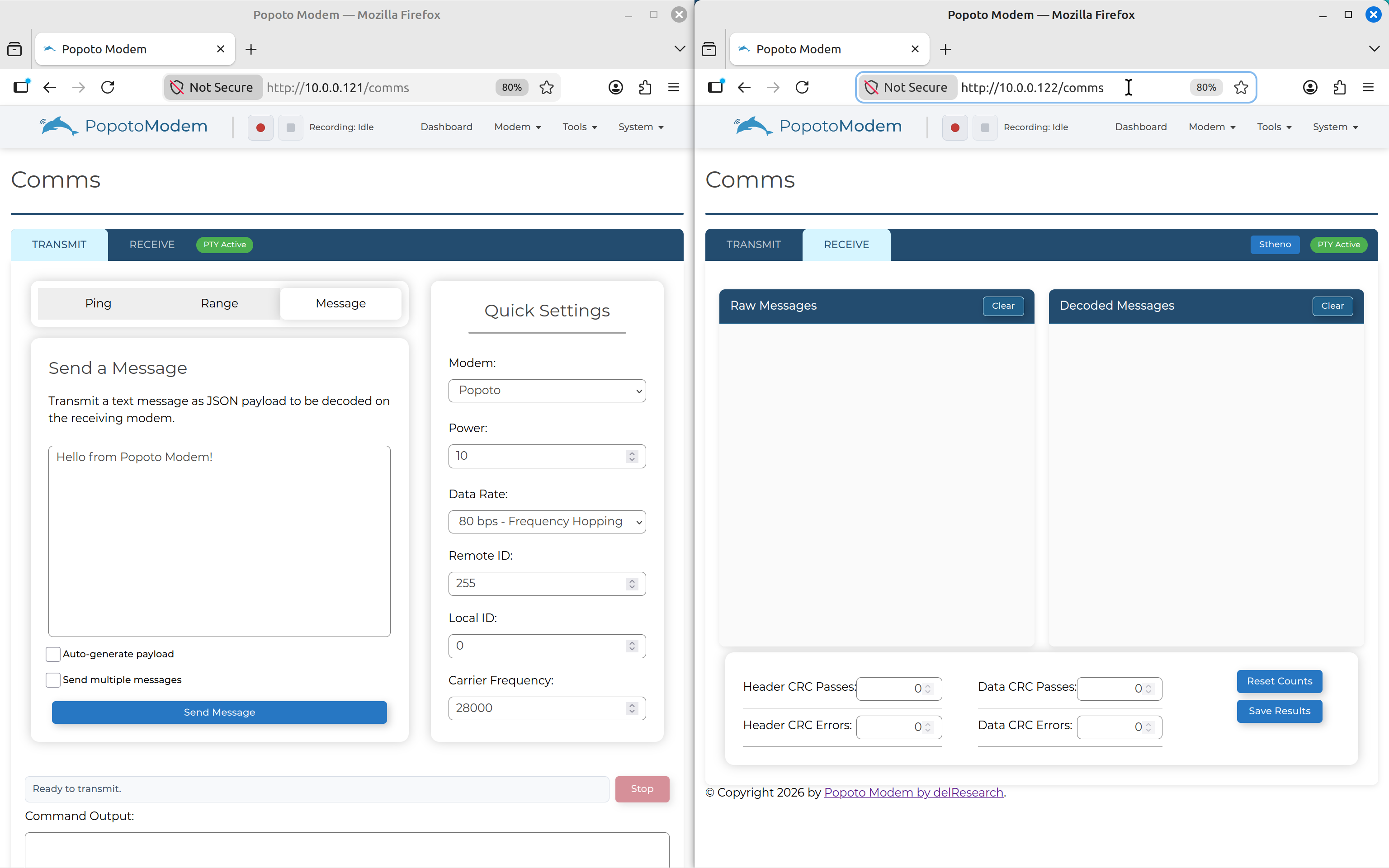The width and height of the screenshot is (1389, 868).
Task: Open the Data Rate dropdown
Action: (x=547, y=521)
